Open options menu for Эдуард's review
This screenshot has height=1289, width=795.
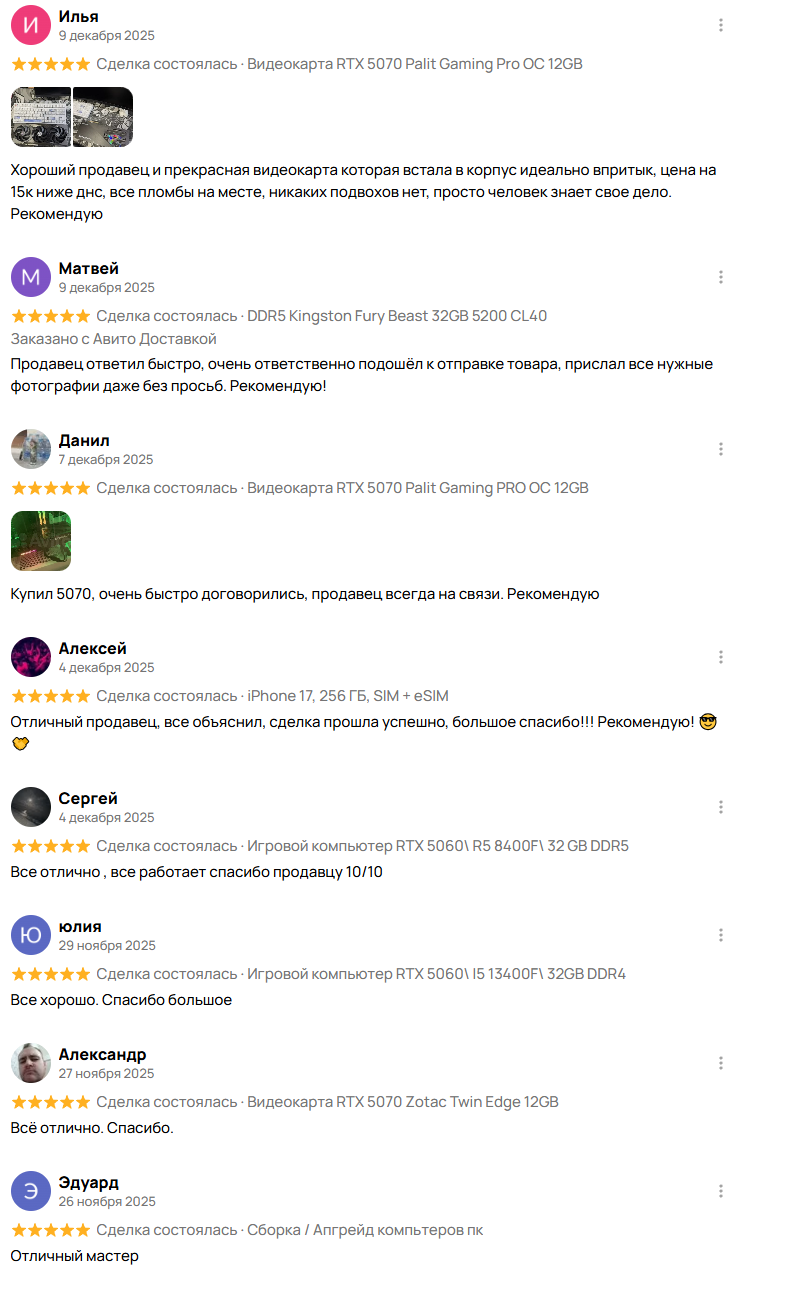tap(721, 1191)
